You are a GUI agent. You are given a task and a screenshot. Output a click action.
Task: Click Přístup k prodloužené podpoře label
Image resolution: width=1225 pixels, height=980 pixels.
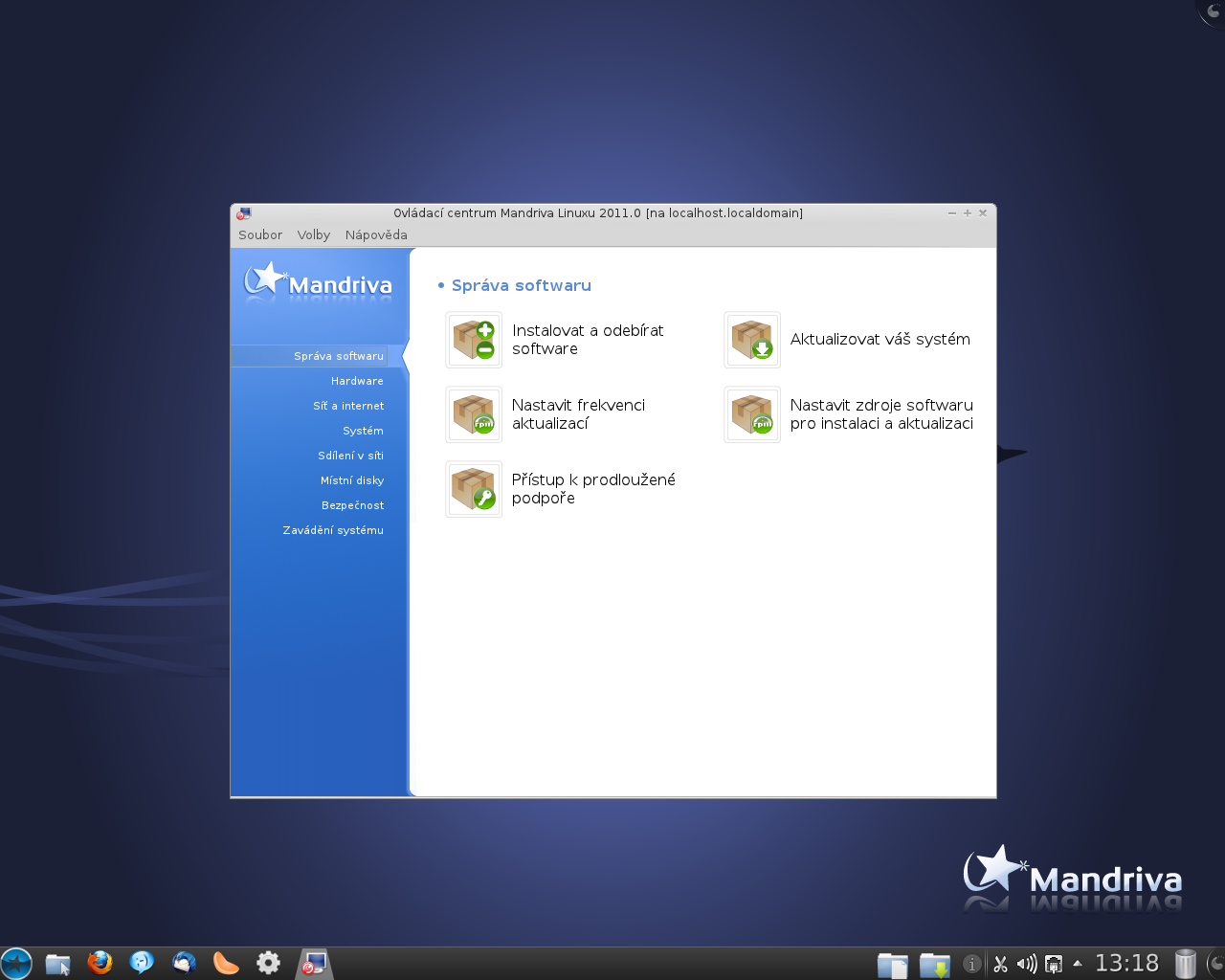click(x=593, y=489)
